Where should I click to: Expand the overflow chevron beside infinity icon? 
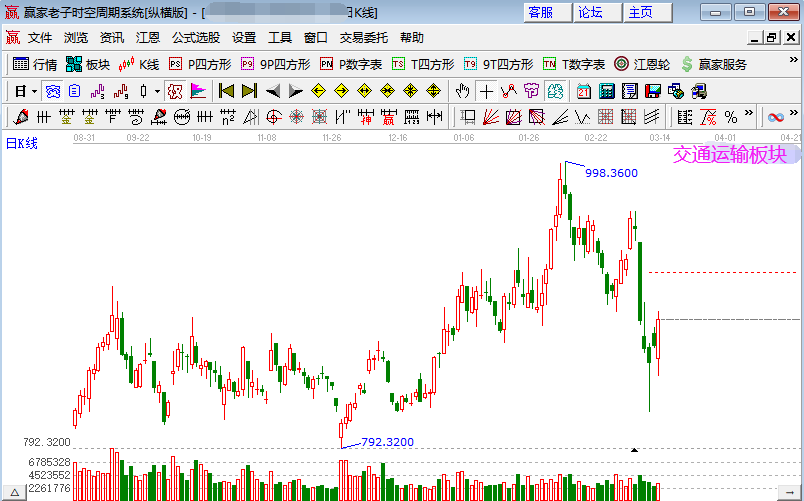(x=793, y=113)
